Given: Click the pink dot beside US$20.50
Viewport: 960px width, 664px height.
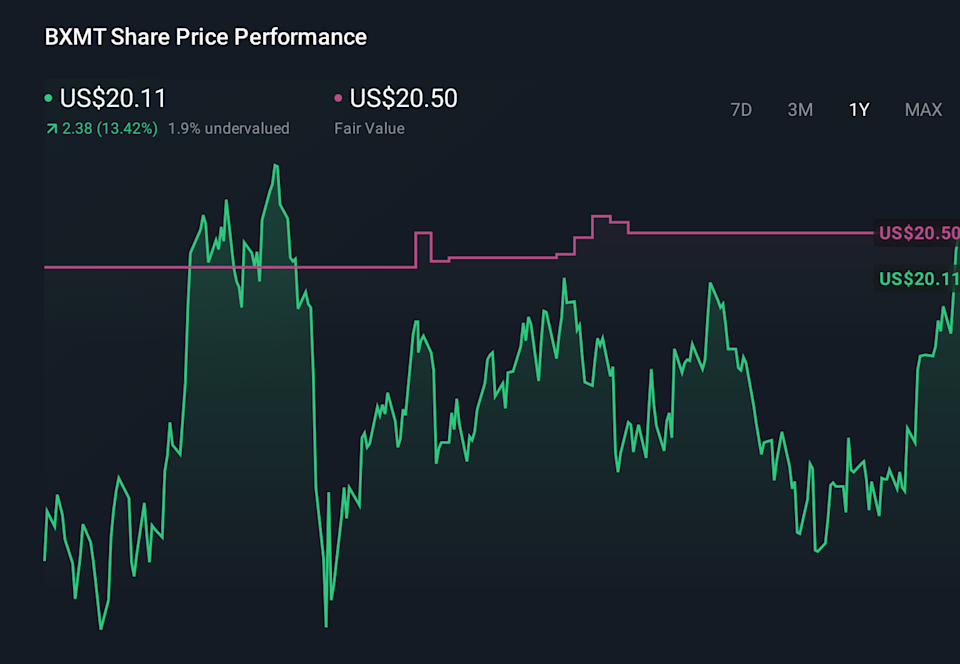Looking at the screenshot, I should point(338,98).
